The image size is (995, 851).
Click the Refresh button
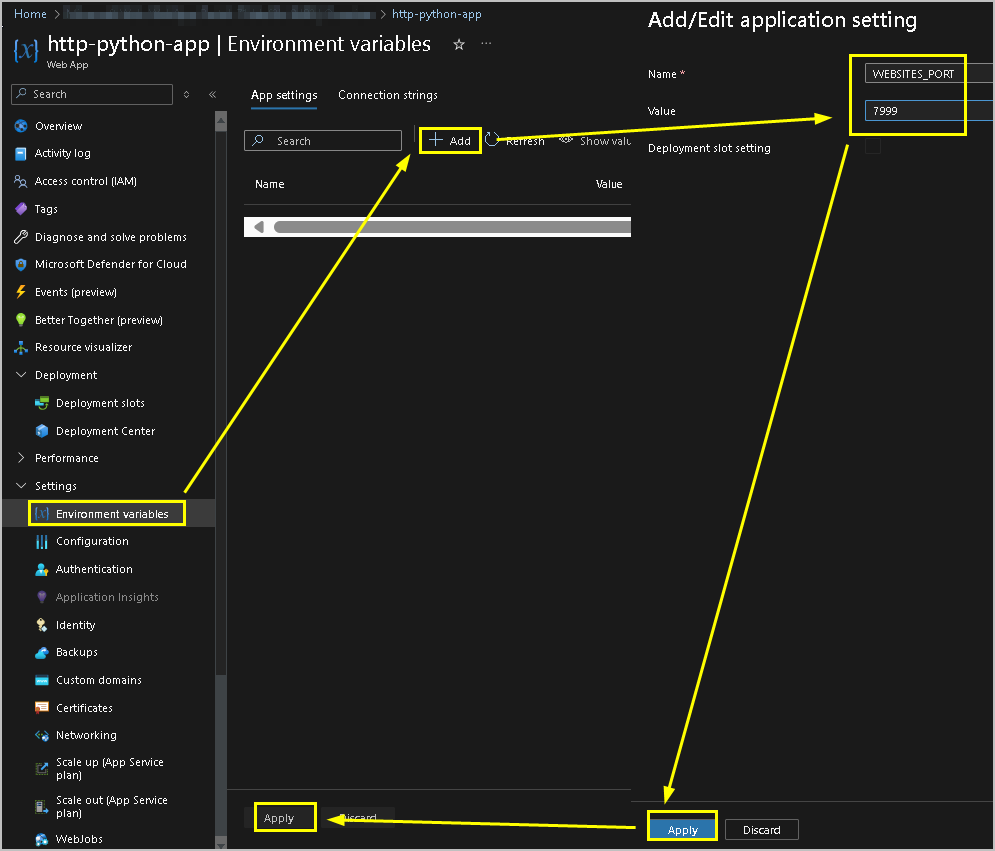tap(515, 140)
